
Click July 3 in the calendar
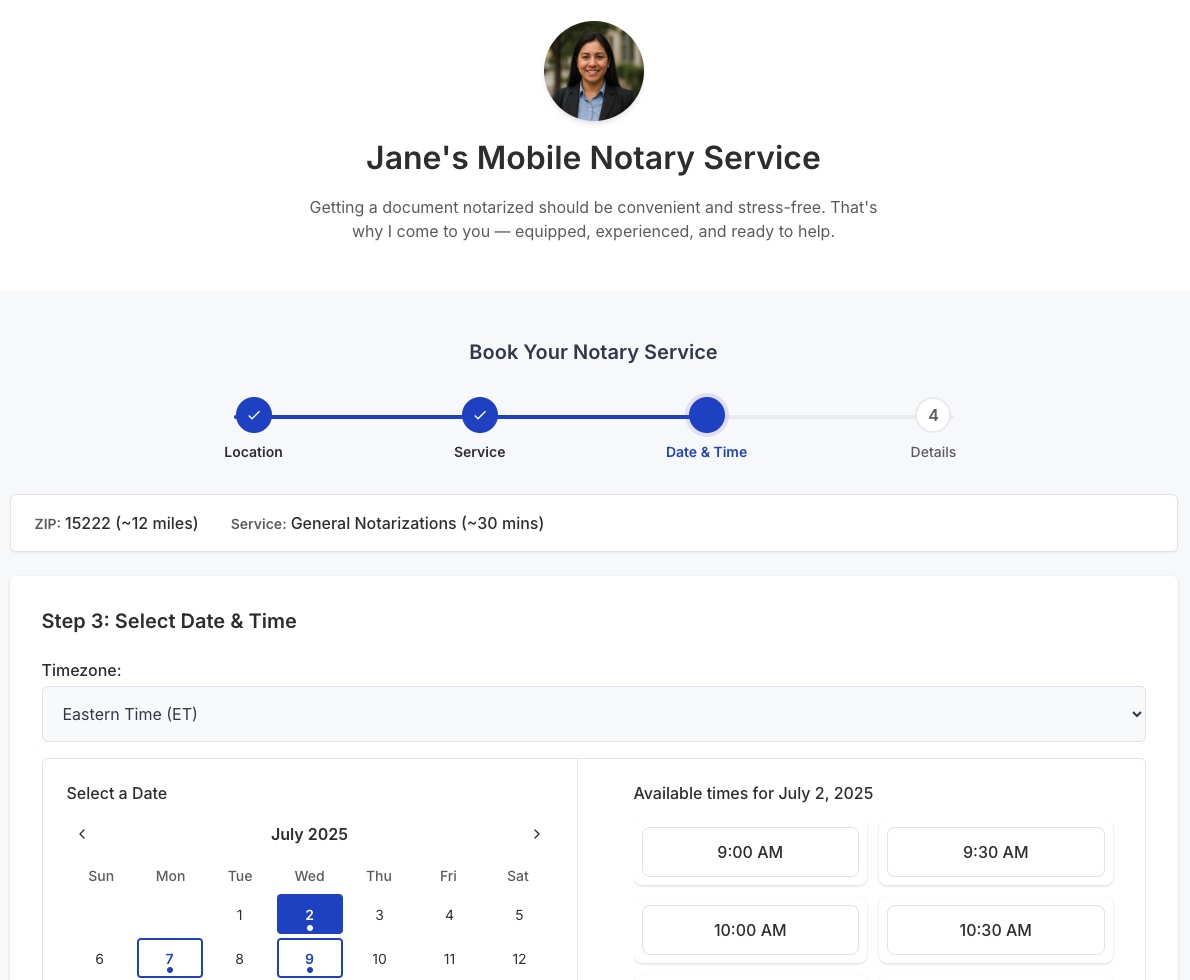(379, 914)
